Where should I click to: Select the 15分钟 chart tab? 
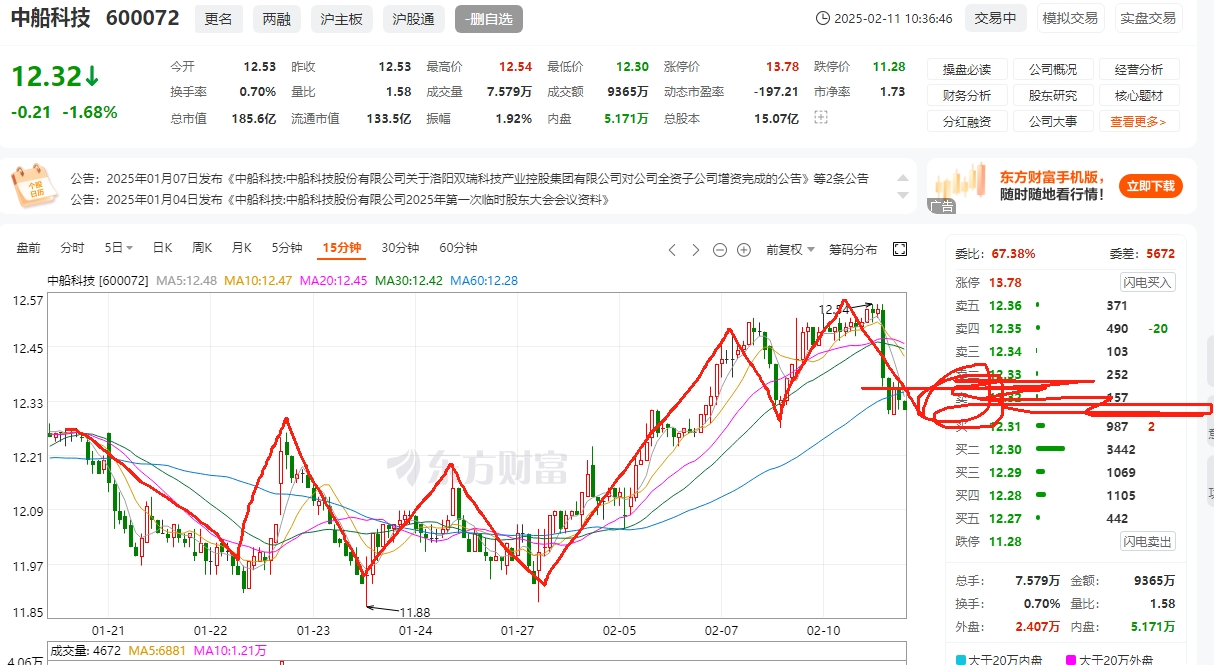pyautogui.click(x=341, y=248)
